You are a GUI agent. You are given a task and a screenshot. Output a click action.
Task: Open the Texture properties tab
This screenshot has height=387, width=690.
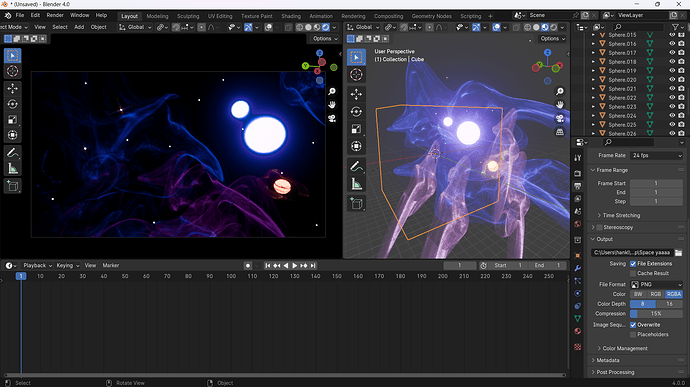coord(578,347)
